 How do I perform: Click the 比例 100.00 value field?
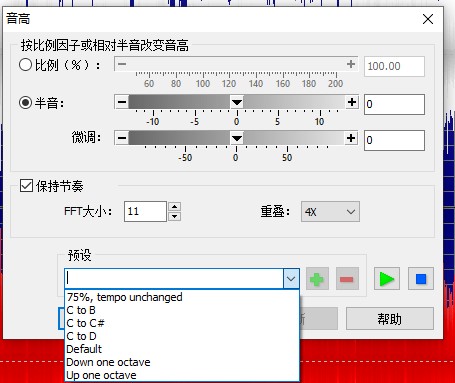click(x=394, y=66)
